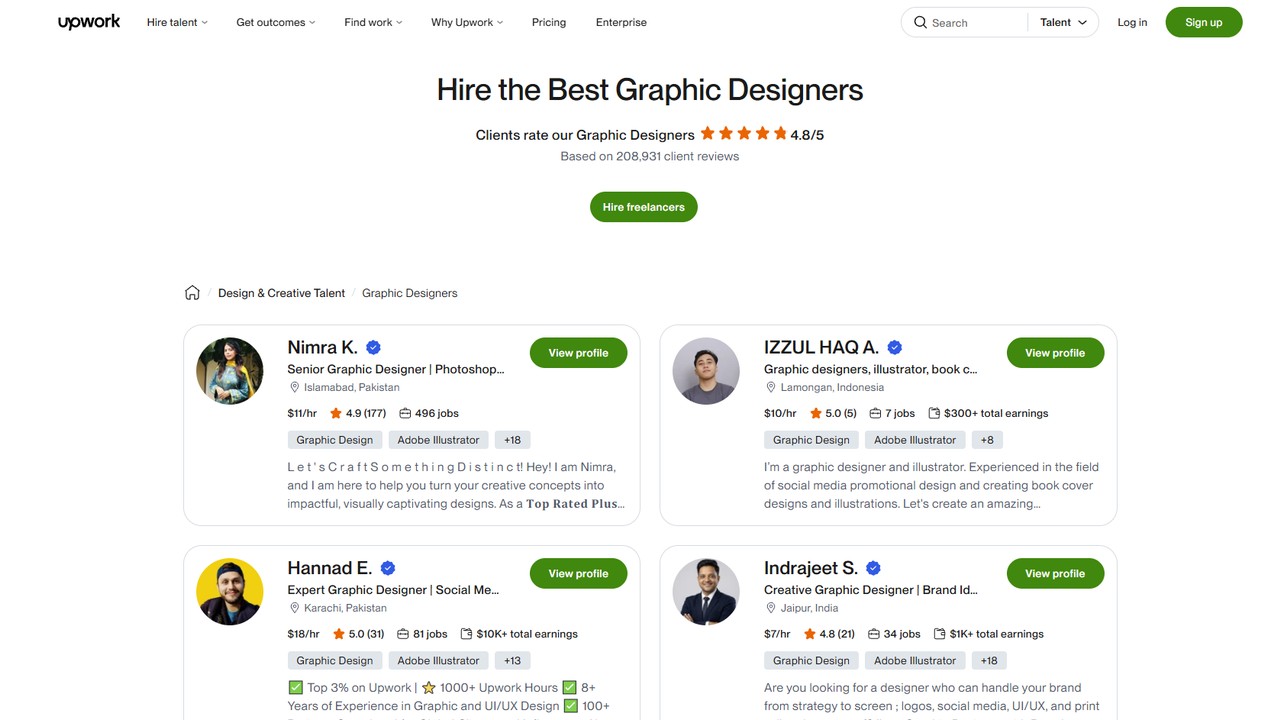
Task: Click briefcase icon beside 34 jobs
Action: pyautogui.click(x=874, y=634)
